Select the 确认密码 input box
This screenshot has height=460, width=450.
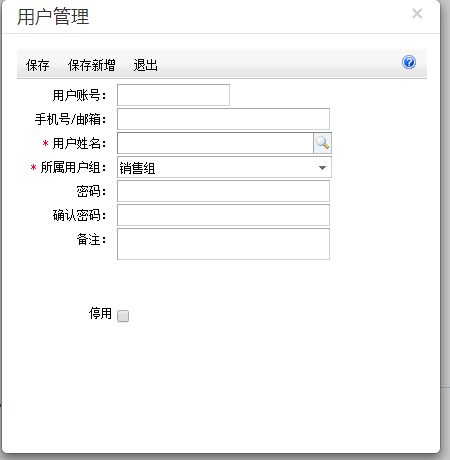tap(223, 215)
